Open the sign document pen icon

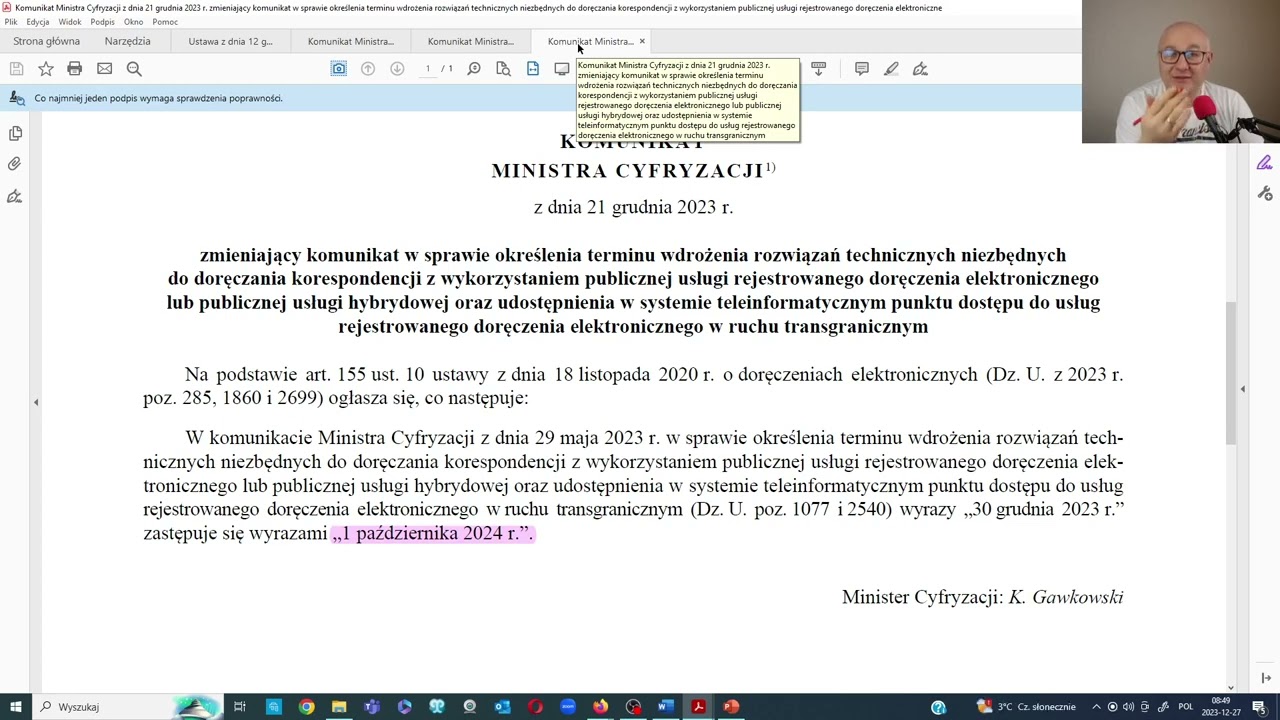(x=921, y=69)
